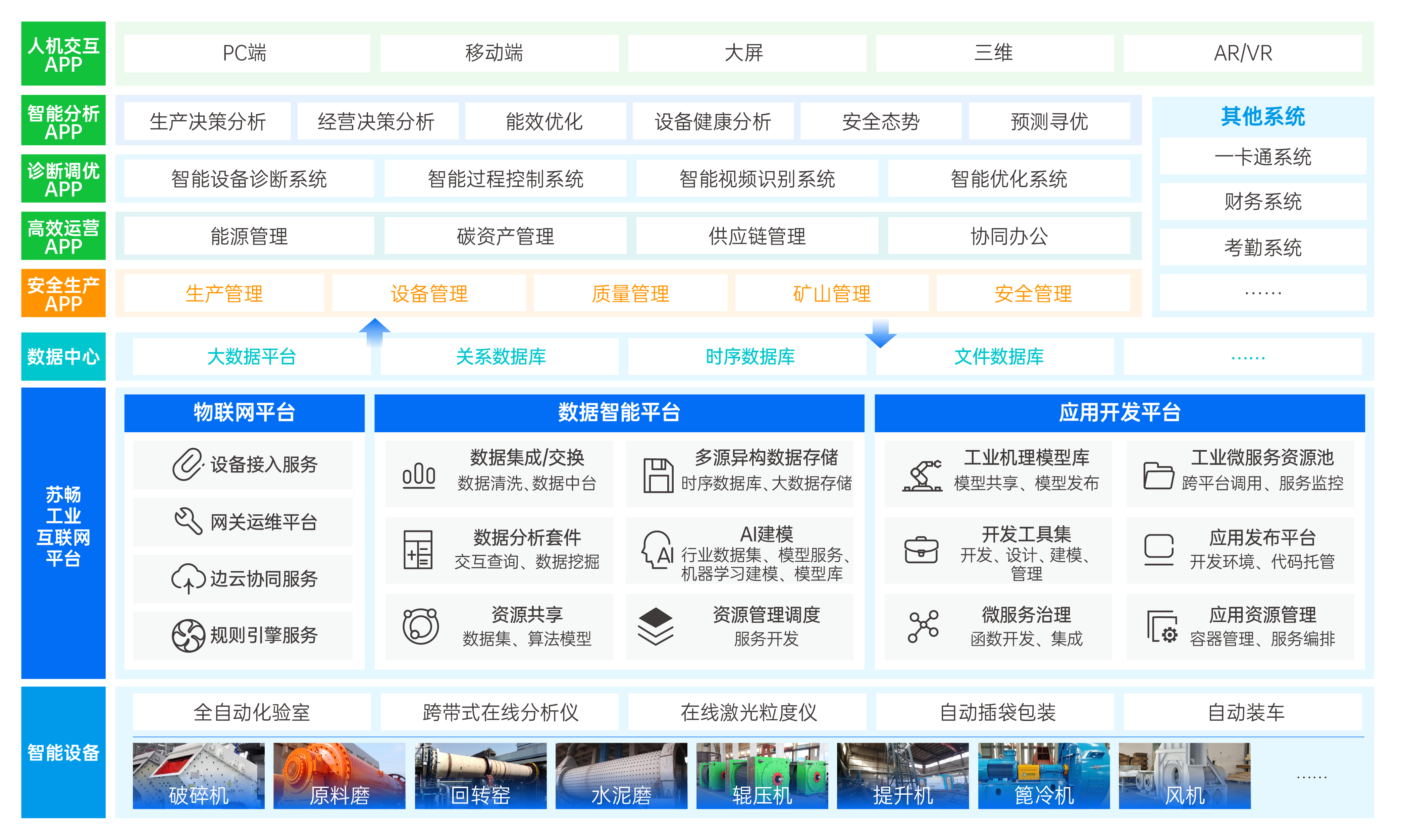Click the 时序数据库 box
Screen dimensions: 1404x840
click(747, 356)
